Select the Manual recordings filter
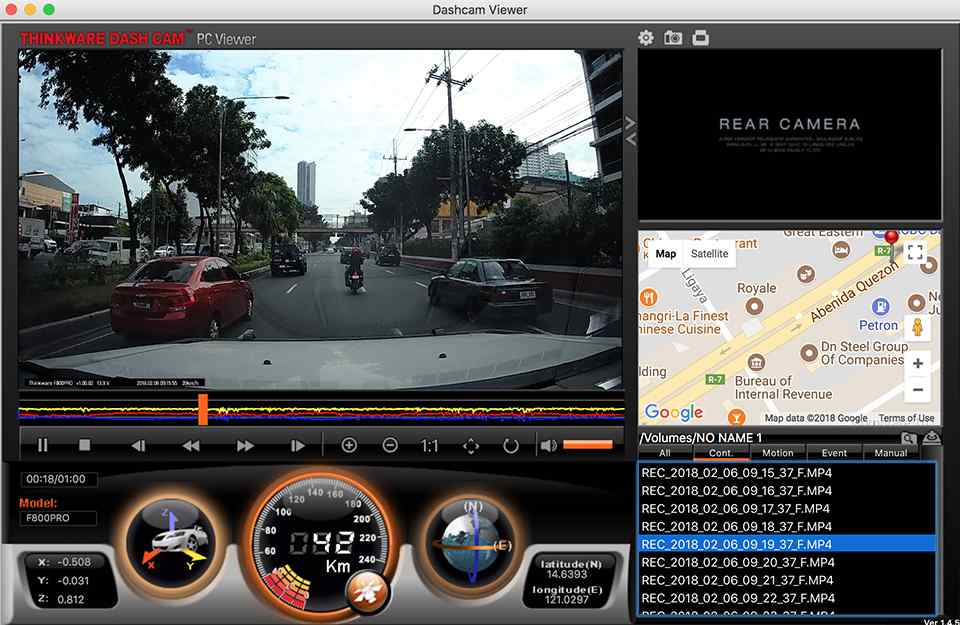 coord(891,453)
